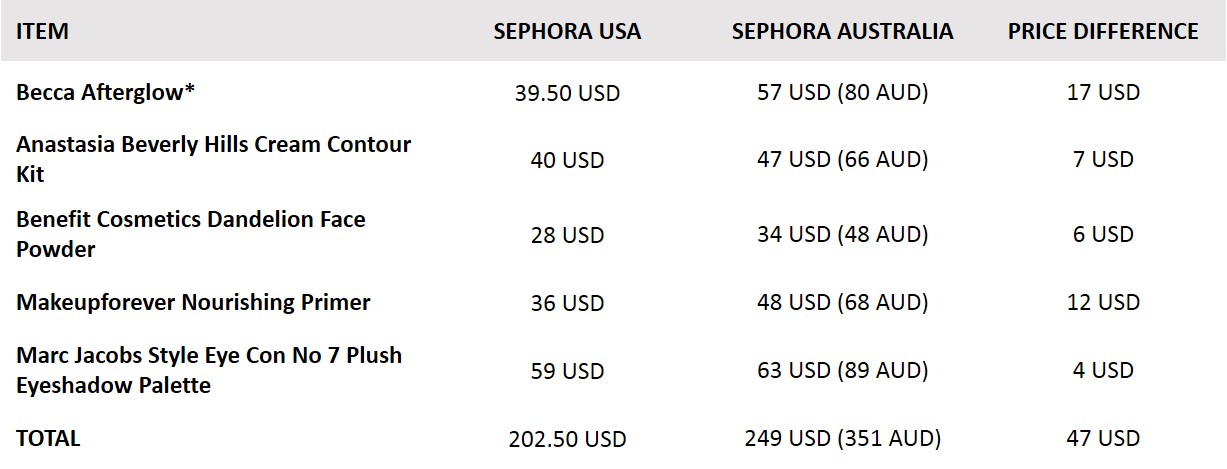This screenshot has width=1227, height=469.
Task: Select the Makeupforever Nourishing Primer item
Action: (193, 302)
